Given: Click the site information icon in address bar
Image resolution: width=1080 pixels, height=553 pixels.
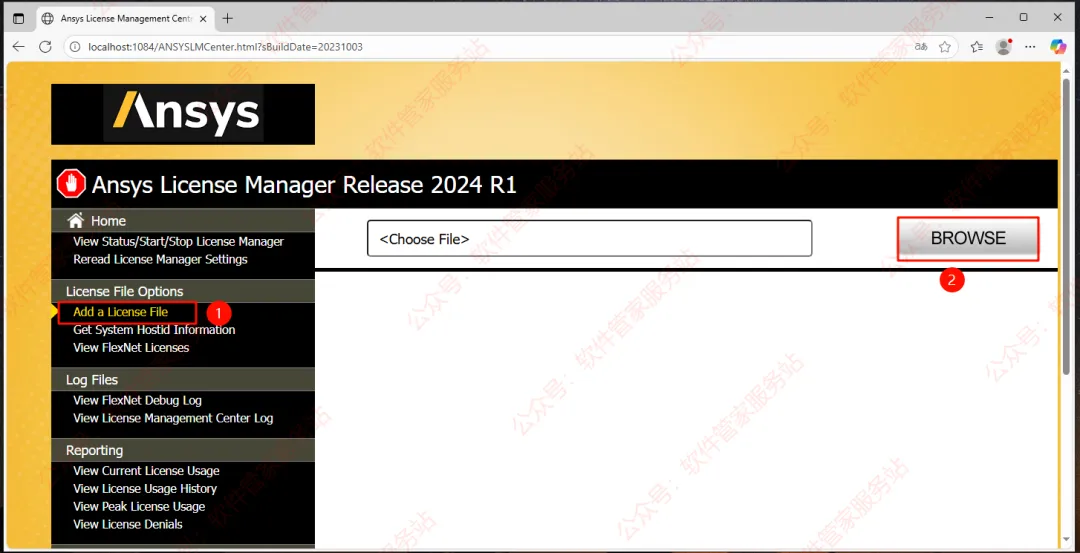Looking at the screenshot, I should (75, 47).
